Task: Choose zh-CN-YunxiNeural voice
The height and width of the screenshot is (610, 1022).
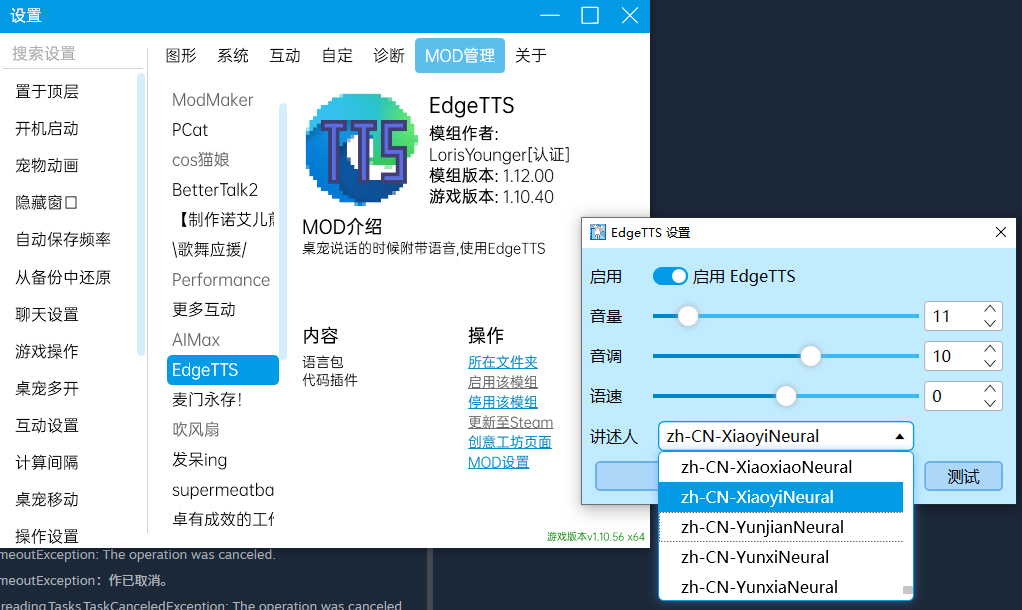Action: 781,557
